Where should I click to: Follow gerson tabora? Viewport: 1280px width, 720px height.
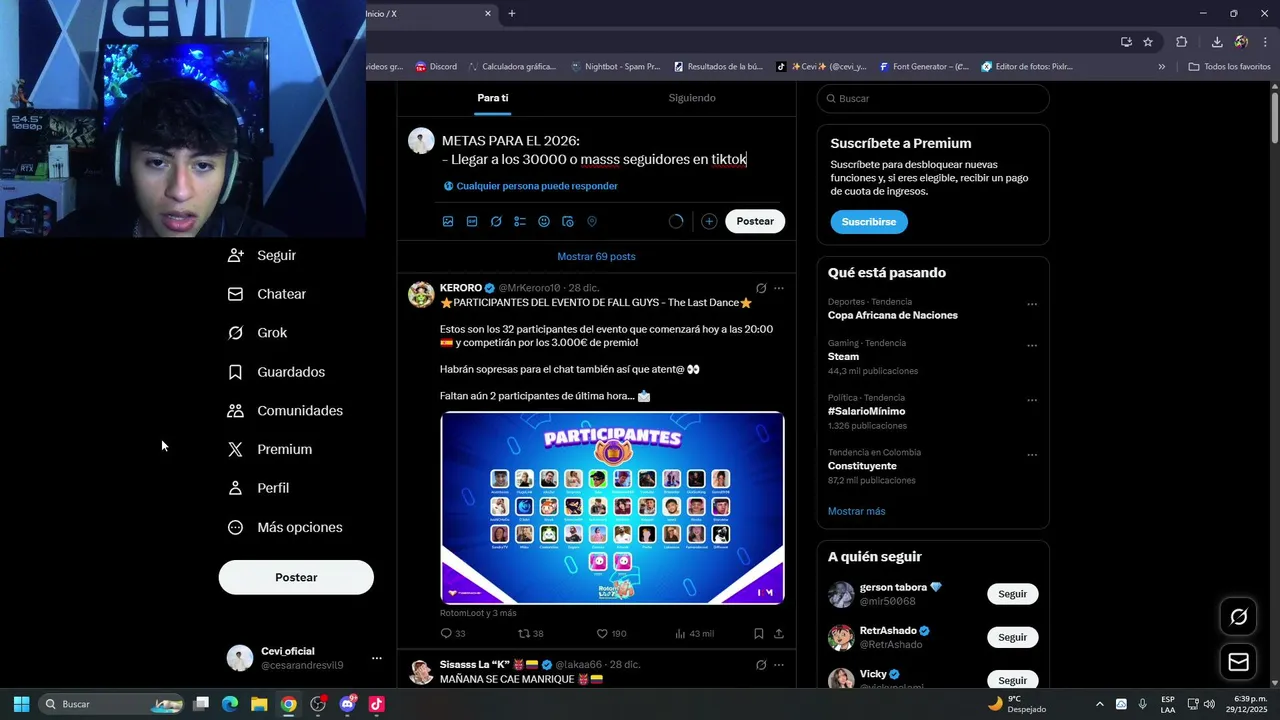[1012, 594]
